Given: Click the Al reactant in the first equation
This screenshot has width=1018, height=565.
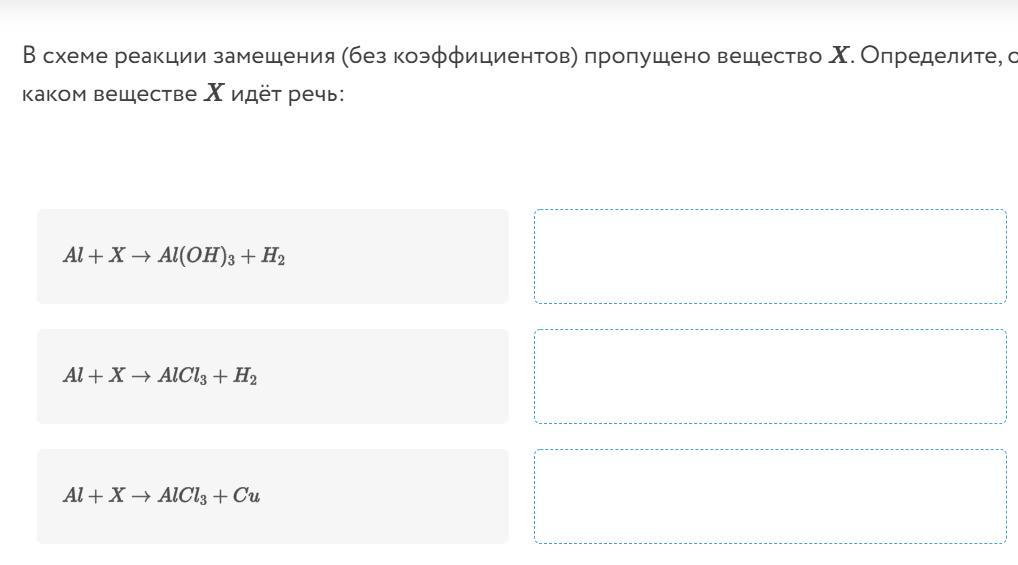Looking at the screenshot, I should click(73, 256).
